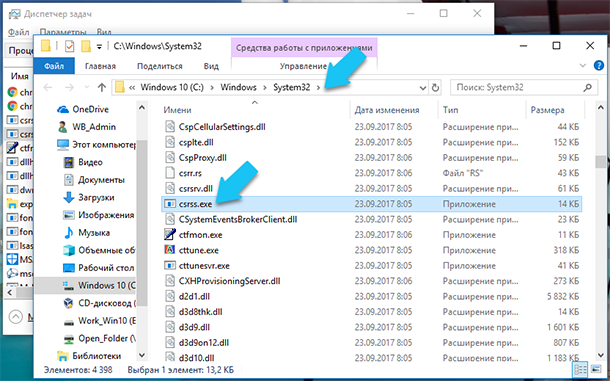Select the csrsrv.dll file

click(196, 188)
